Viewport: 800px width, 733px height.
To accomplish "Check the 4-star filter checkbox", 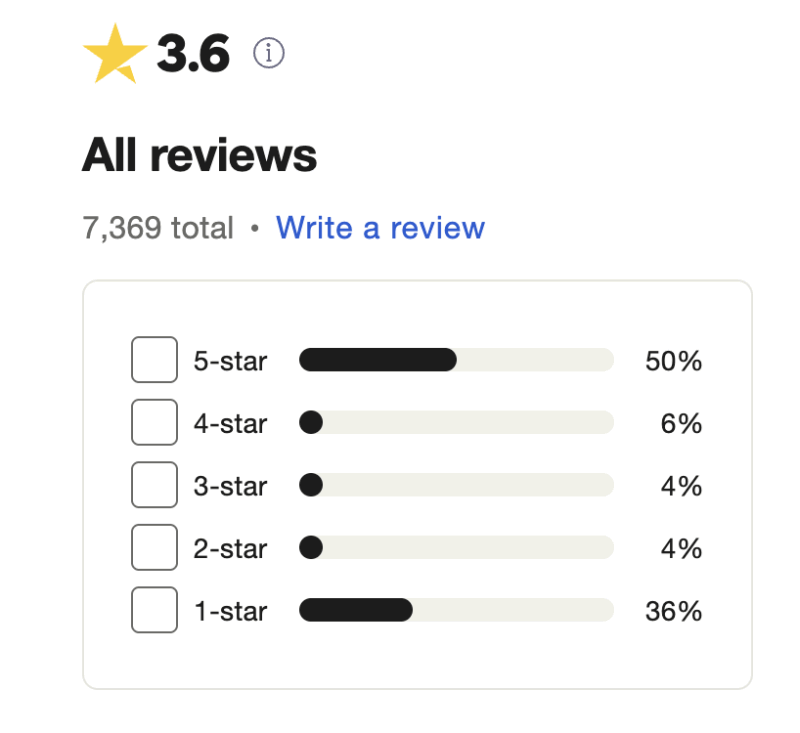I will [155, 422].
